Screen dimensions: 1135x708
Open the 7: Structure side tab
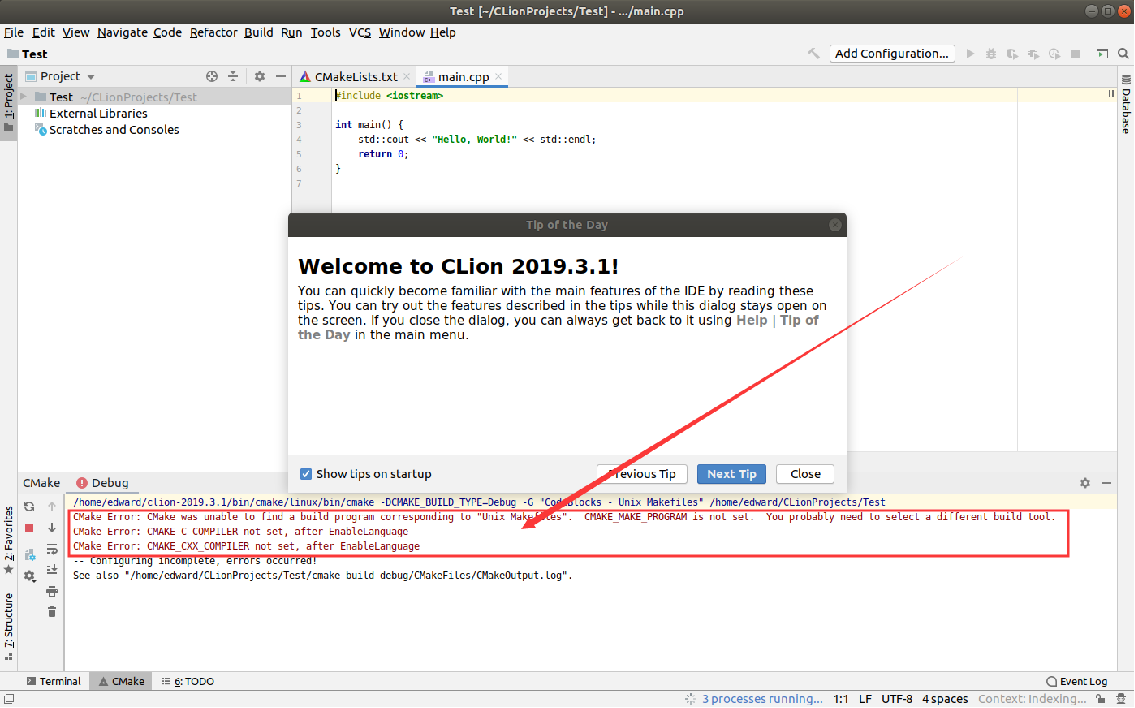click(x=9, y=626)
